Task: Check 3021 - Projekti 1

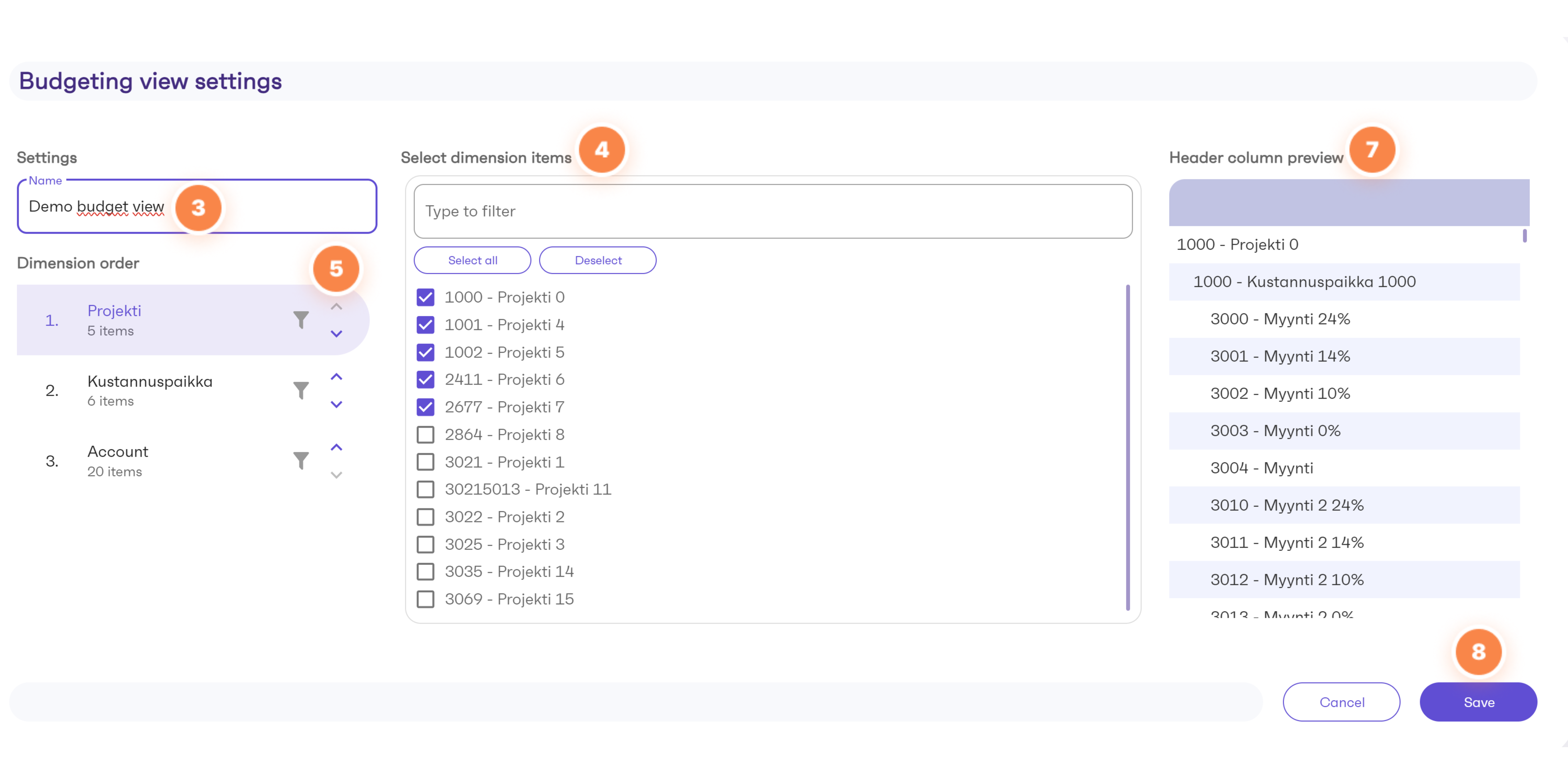Action: point(426,462)
